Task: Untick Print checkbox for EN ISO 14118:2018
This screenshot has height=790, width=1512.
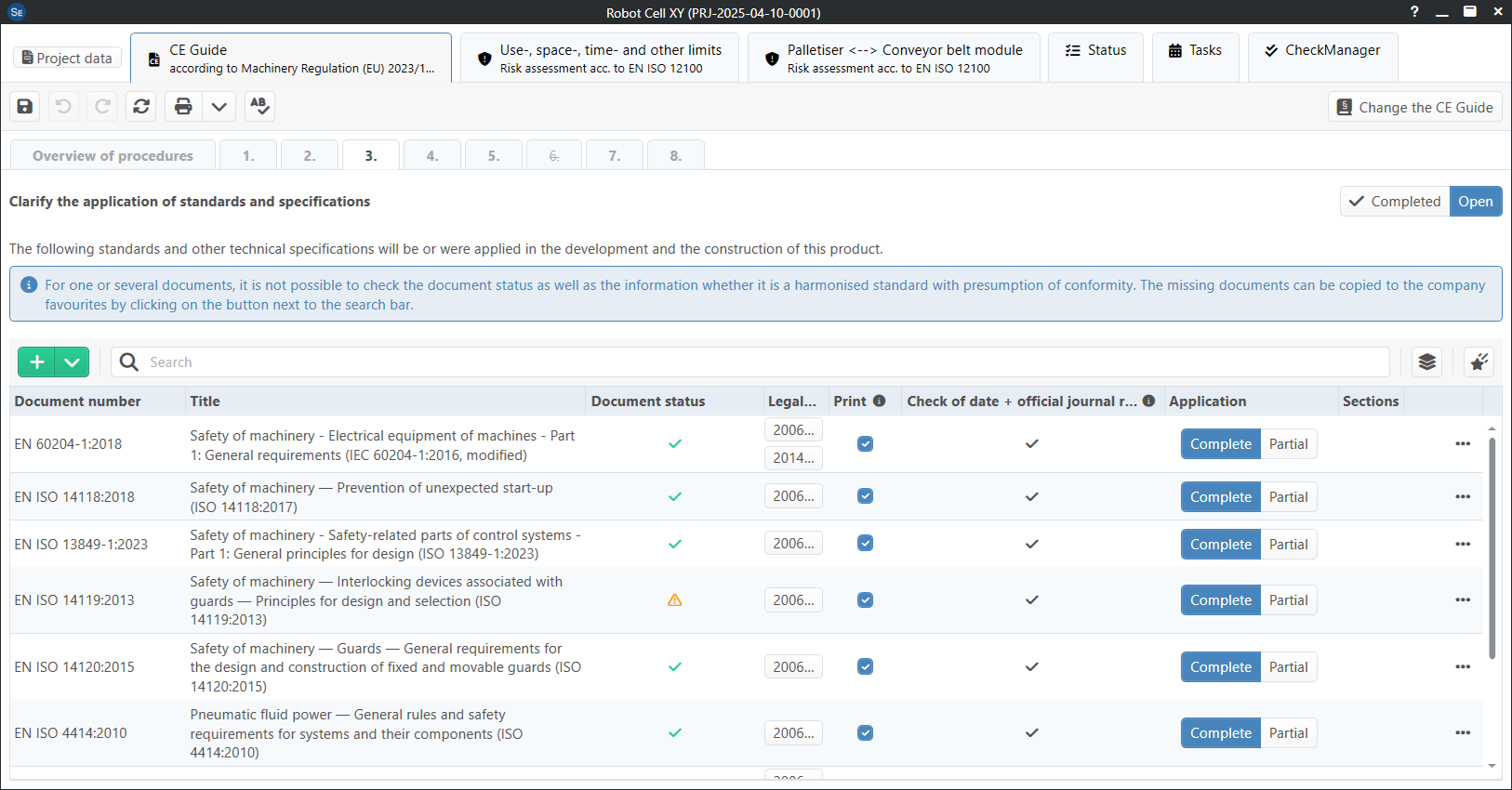Action: click(866, 496)
